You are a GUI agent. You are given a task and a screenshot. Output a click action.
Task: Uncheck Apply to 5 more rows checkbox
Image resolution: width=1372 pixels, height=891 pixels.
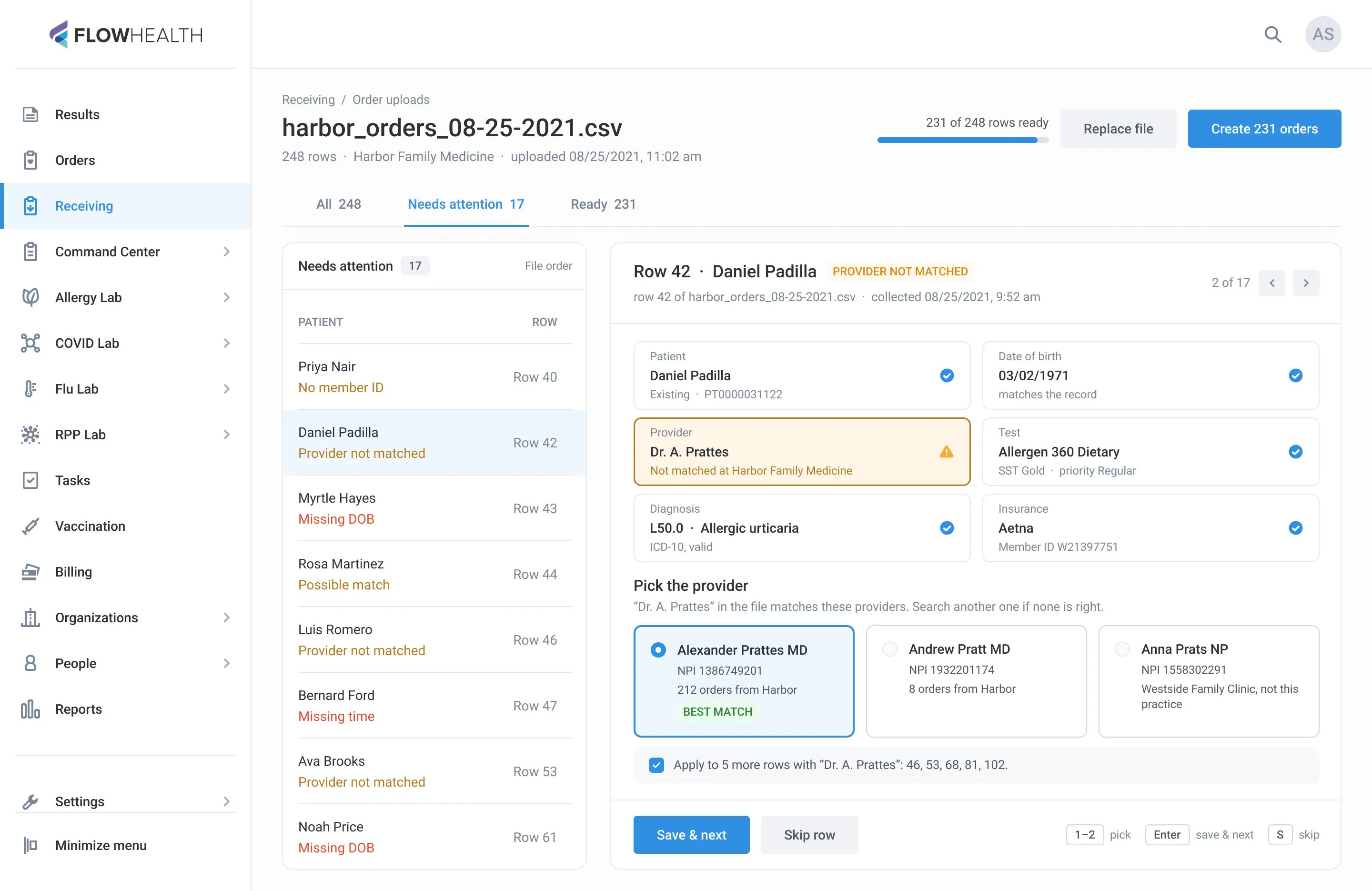pos(656,765)
